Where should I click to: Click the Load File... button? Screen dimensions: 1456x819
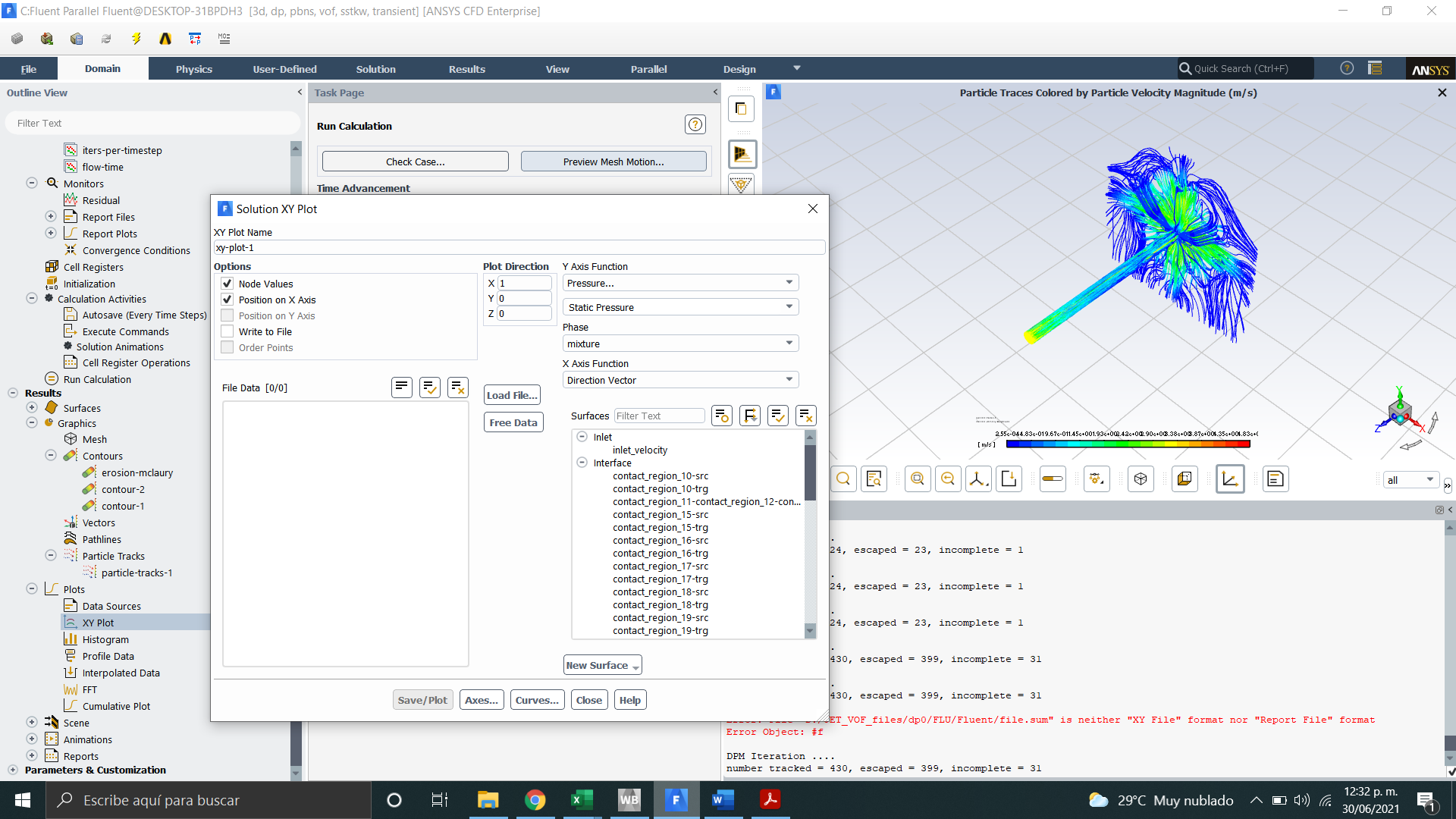(x=512, y=395)
